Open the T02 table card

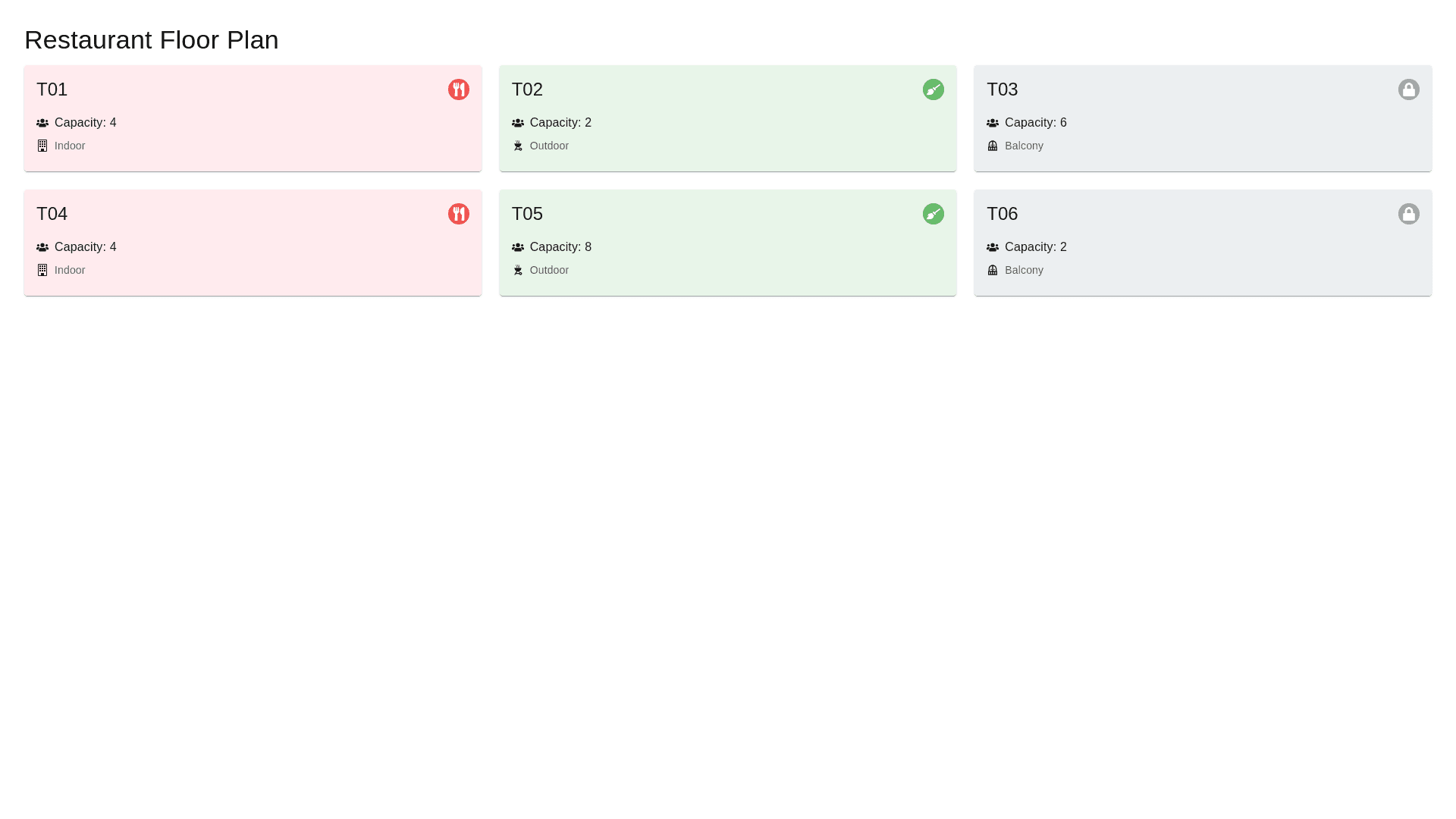pyautogui.click(x=726, y=118)
